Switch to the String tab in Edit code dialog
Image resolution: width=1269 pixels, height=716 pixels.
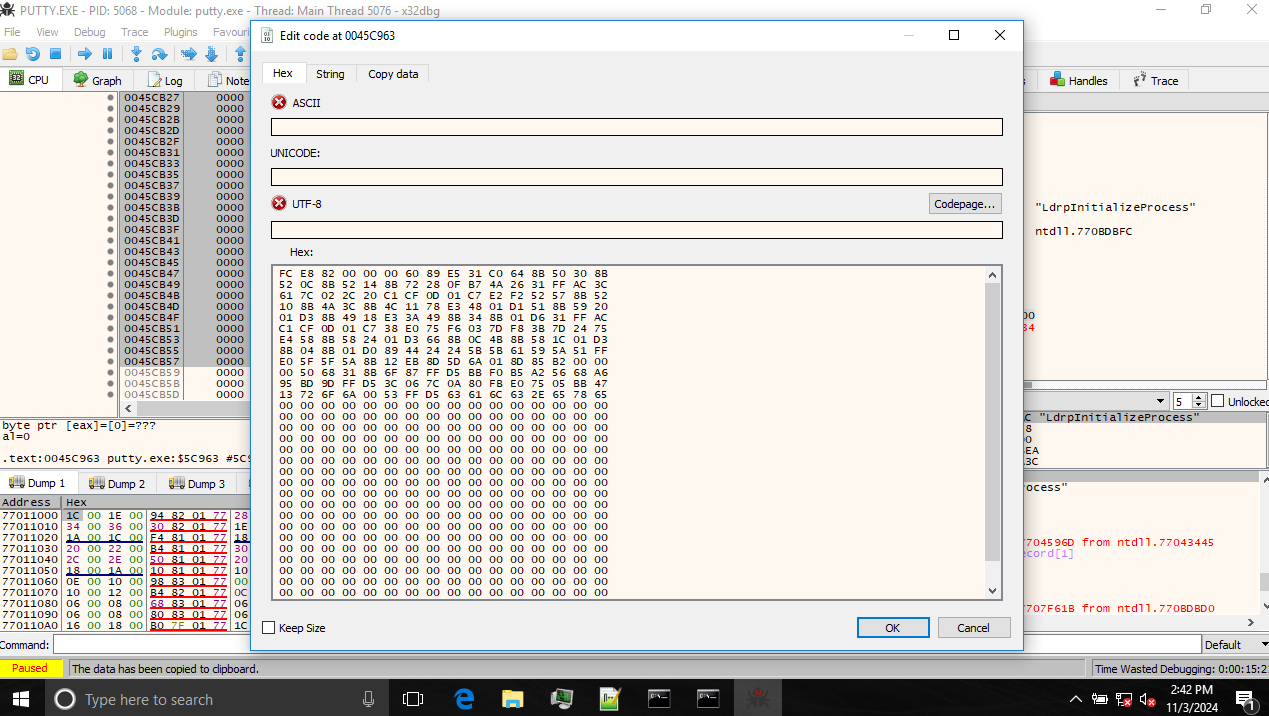pyautogui.click(x=330, y=74)
